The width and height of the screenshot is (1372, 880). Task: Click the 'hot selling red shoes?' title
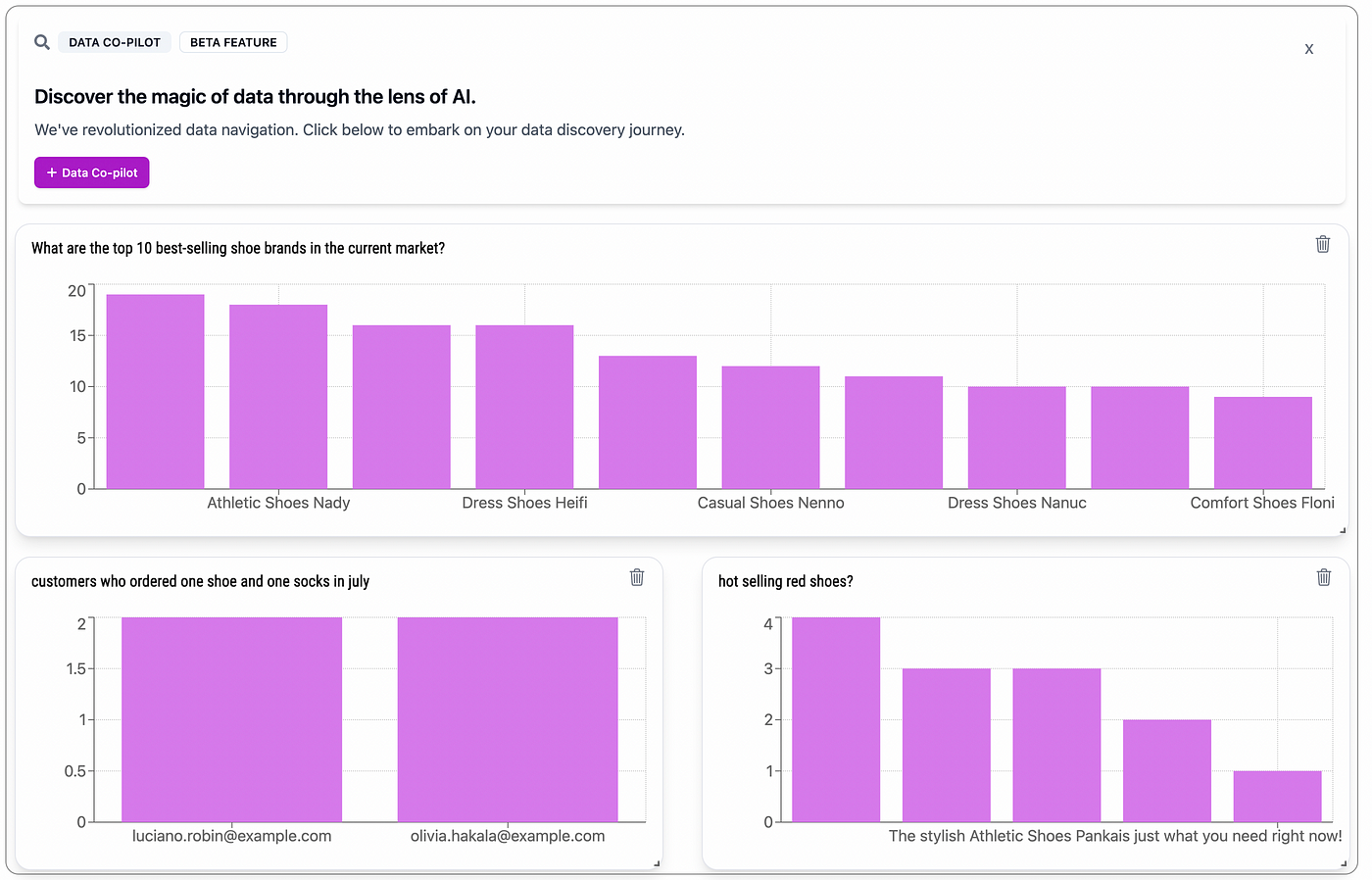click(x=785, y=581)
